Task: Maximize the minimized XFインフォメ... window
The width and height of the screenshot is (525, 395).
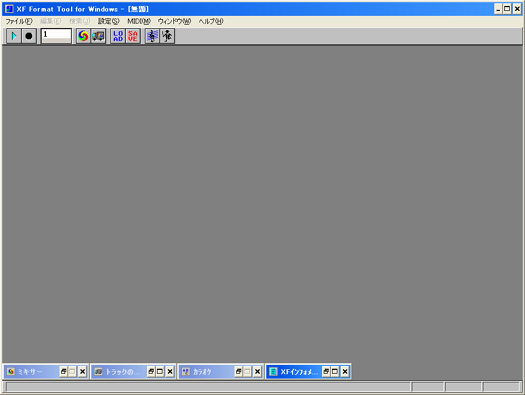Action: click(x=335, y=371)
